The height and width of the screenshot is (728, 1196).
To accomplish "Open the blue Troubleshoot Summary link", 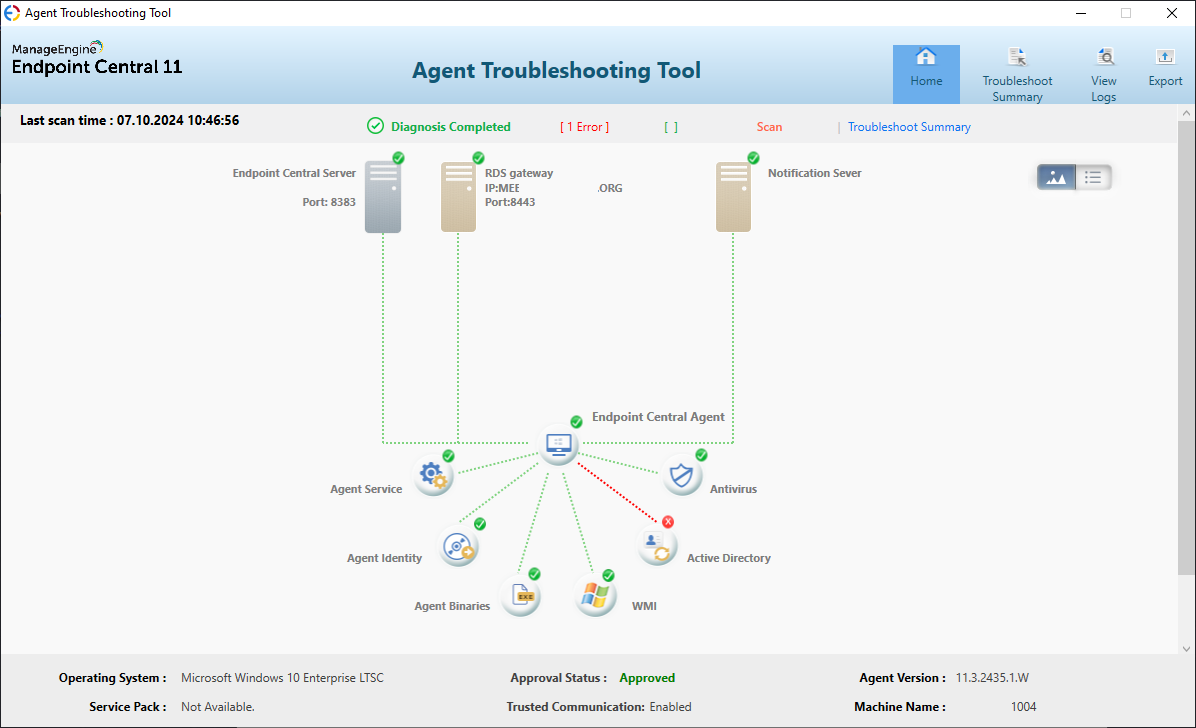I will point(909,127).
